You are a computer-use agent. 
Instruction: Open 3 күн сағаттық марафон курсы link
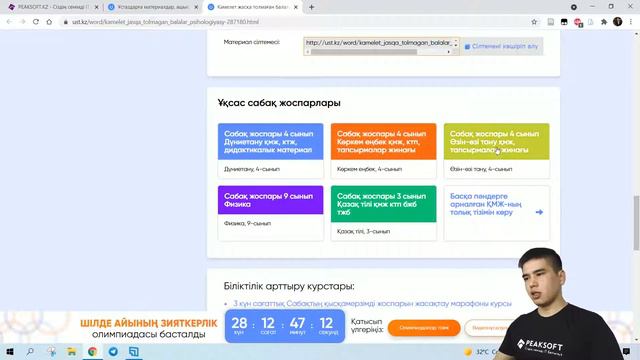(372, 304)
